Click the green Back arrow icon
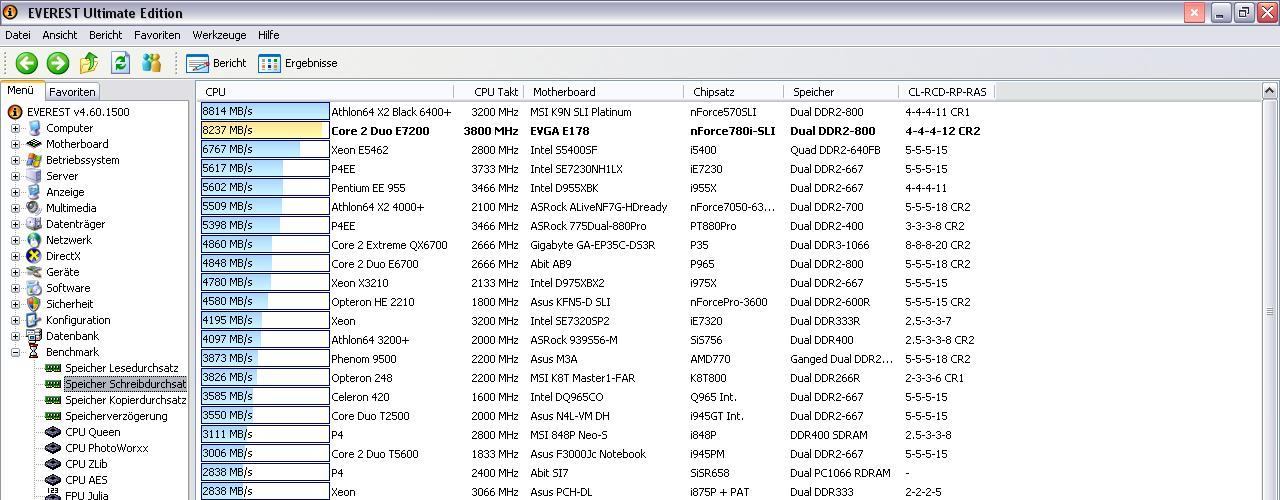The width and height of the screenshot is (1280, 500). [27, 63]
